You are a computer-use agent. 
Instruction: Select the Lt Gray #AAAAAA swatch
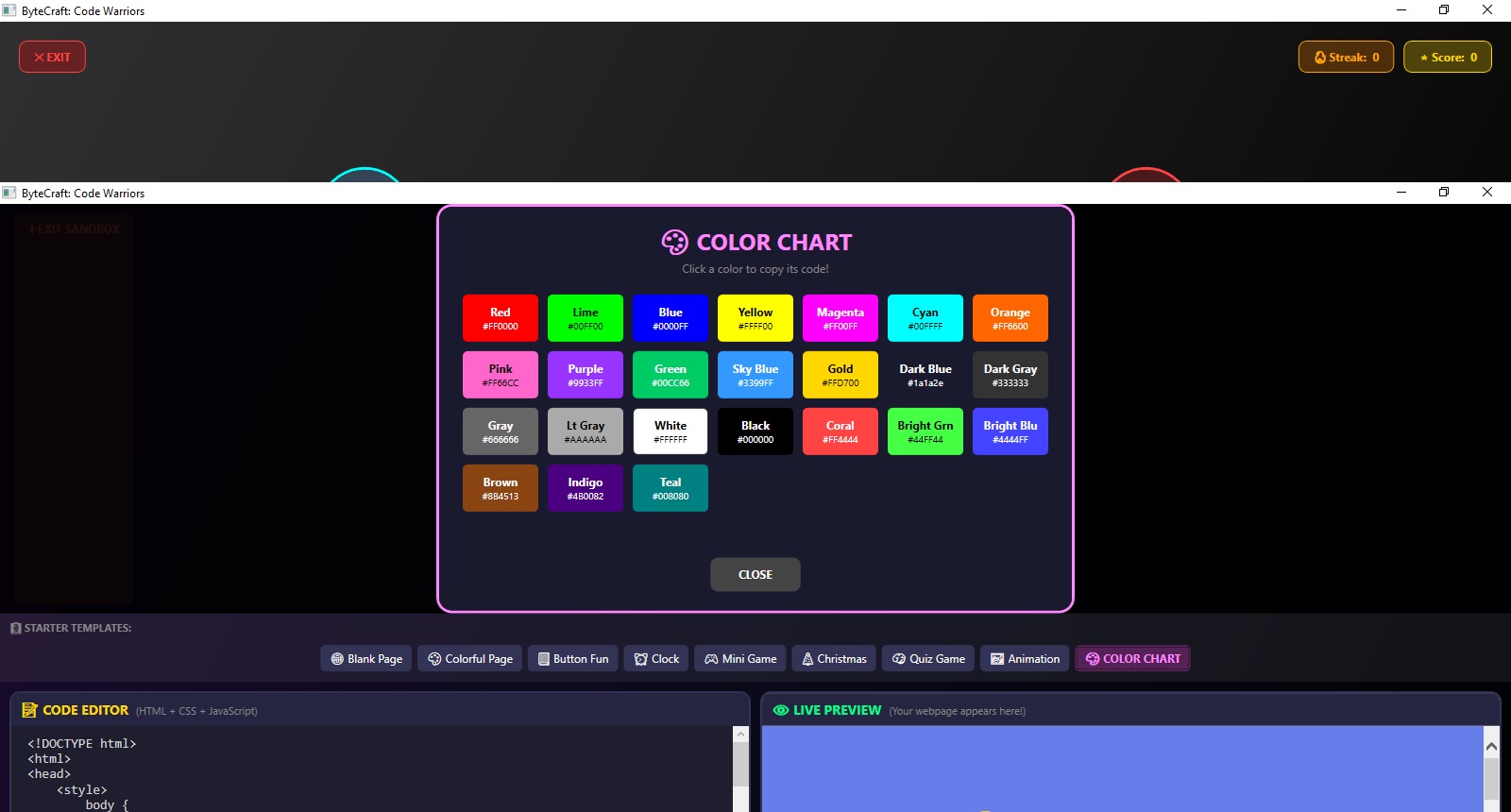tap(586, 431)
